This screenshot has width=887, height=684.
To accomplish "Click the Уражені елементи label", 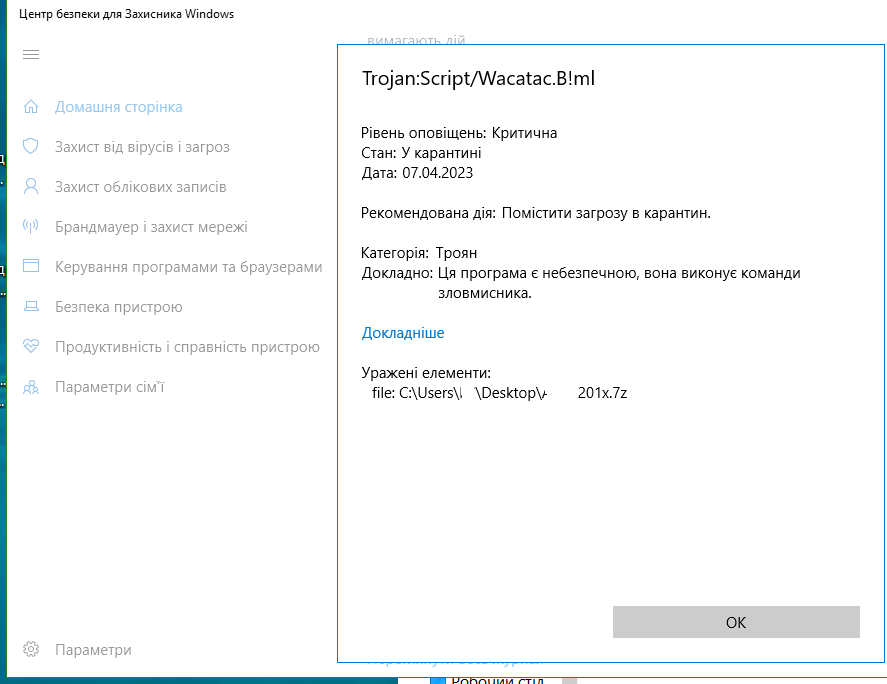I will pos(426,373).
